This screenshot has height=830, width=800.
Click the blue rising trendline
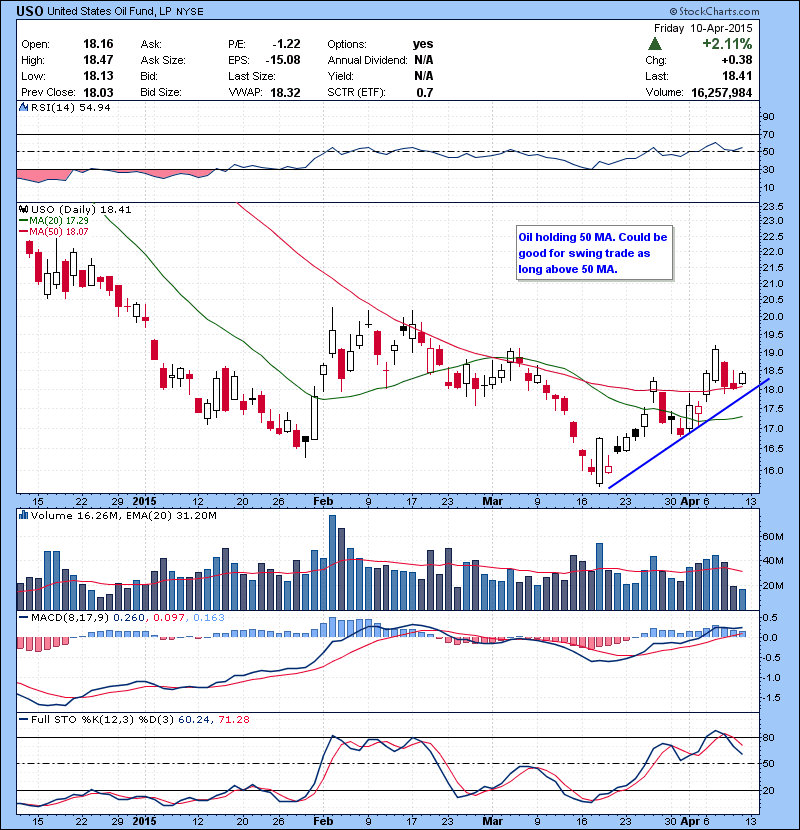pyautogui.click(x=689, y=434)
